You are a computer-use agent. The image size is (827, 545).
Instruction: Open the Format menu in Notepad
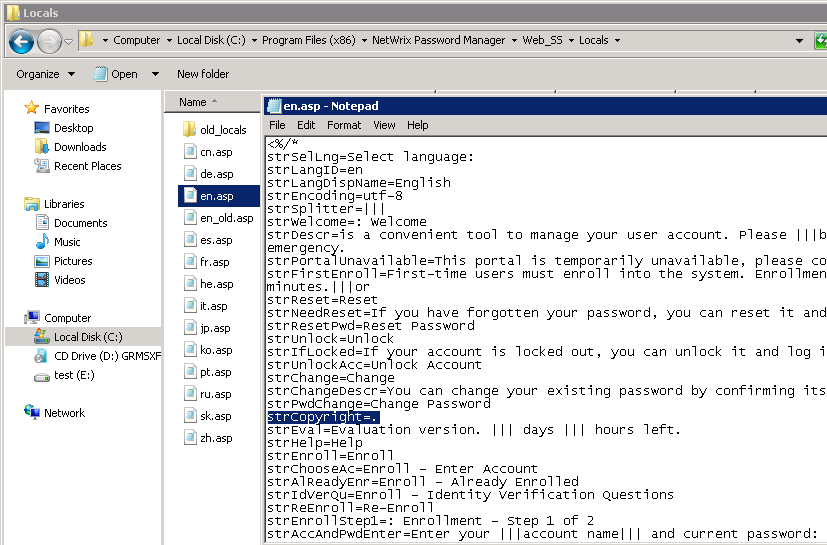click(x=344, y=125)
